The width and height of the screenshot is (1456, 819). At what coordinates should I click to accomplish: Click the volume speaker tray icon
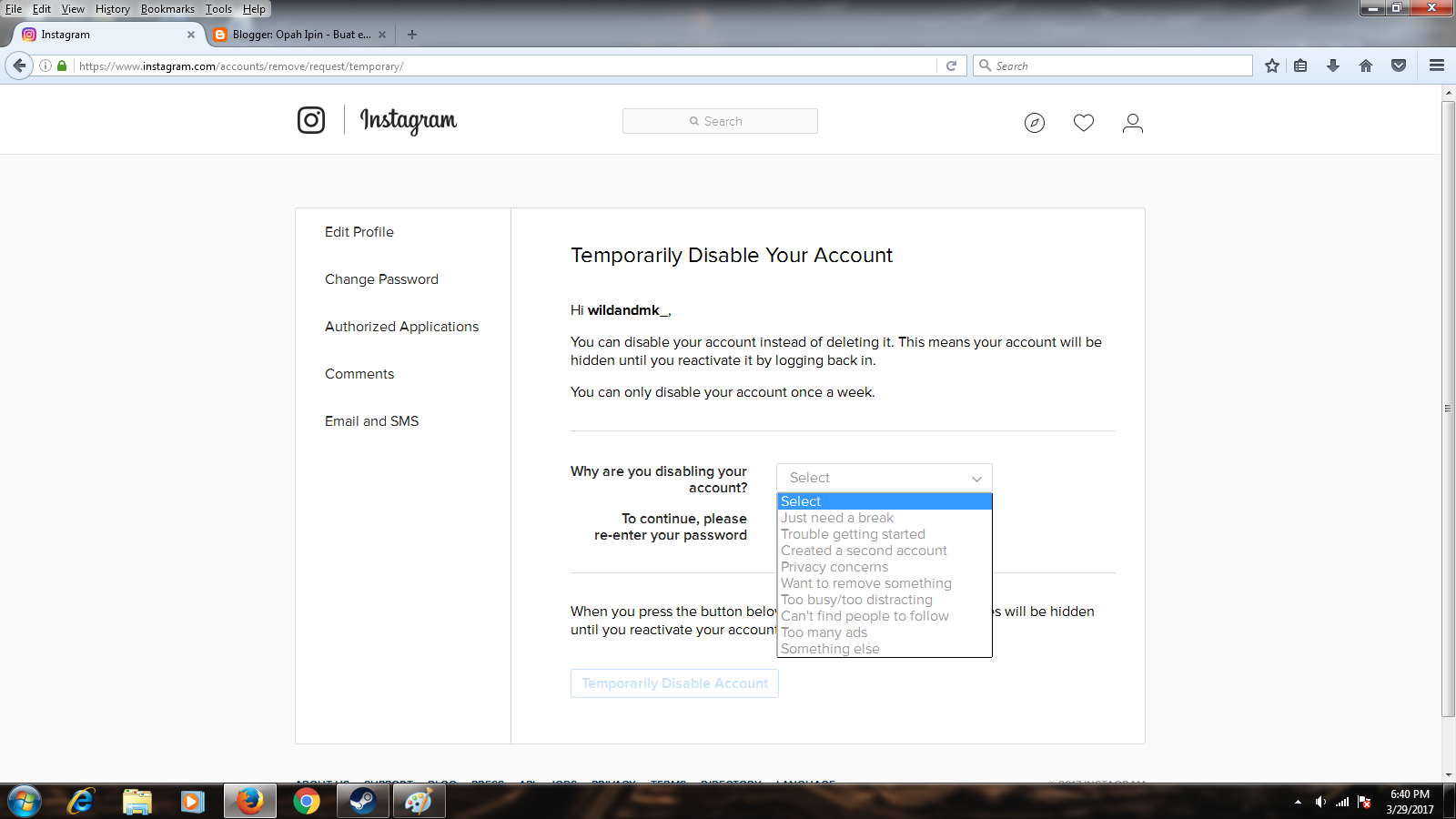1320,802
